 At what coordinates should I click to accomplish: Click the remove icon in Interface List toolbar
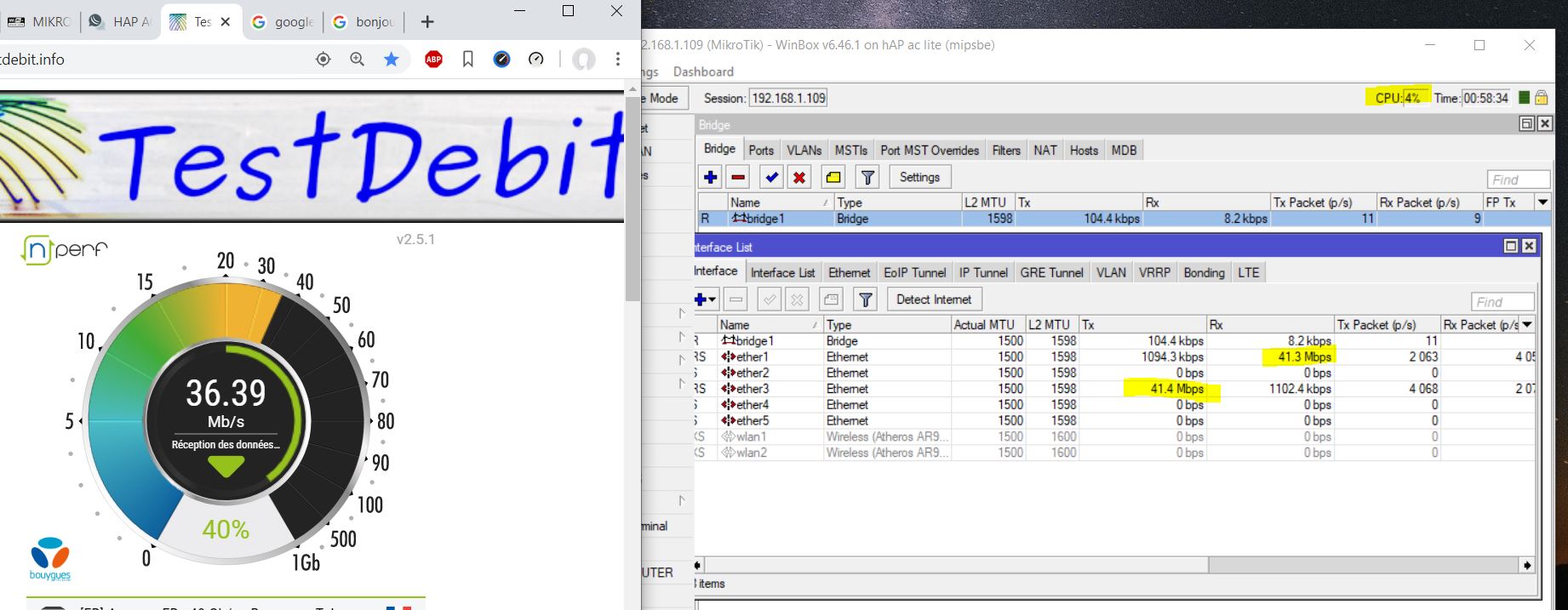737,299
